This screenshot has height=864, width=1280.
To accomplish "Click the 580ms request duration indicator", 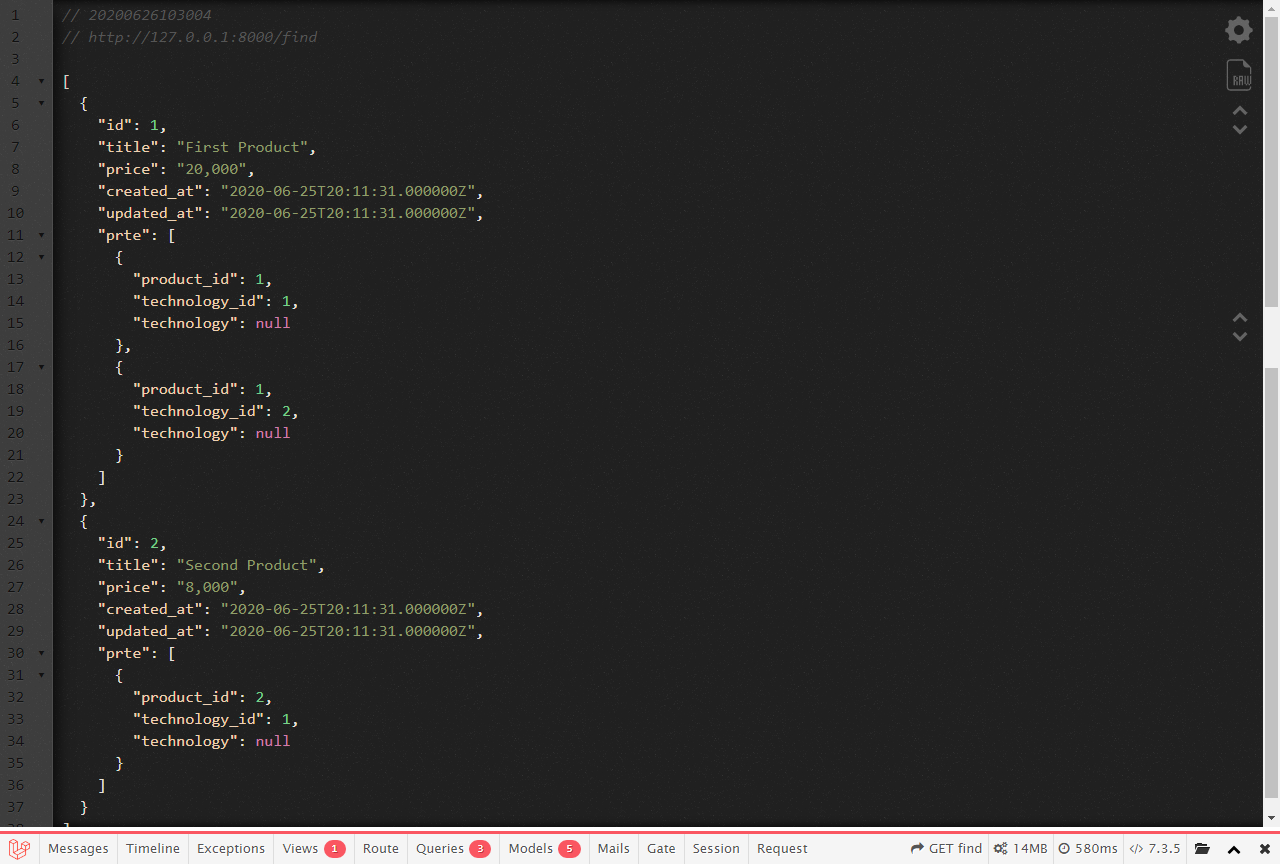I will [1088, 849].
